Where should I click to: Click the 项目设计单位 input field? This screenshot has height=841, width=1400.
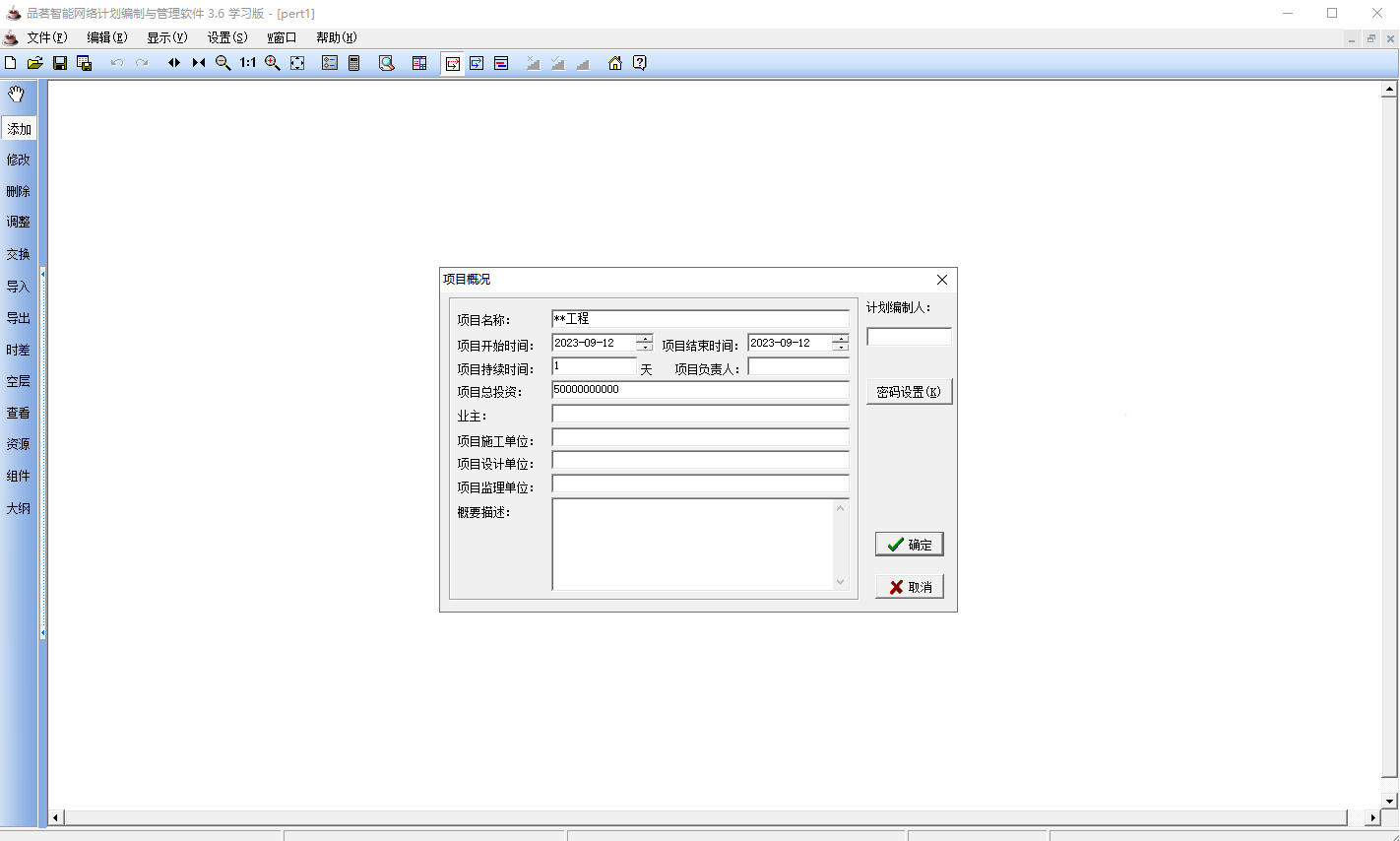(x=700, y=461)
